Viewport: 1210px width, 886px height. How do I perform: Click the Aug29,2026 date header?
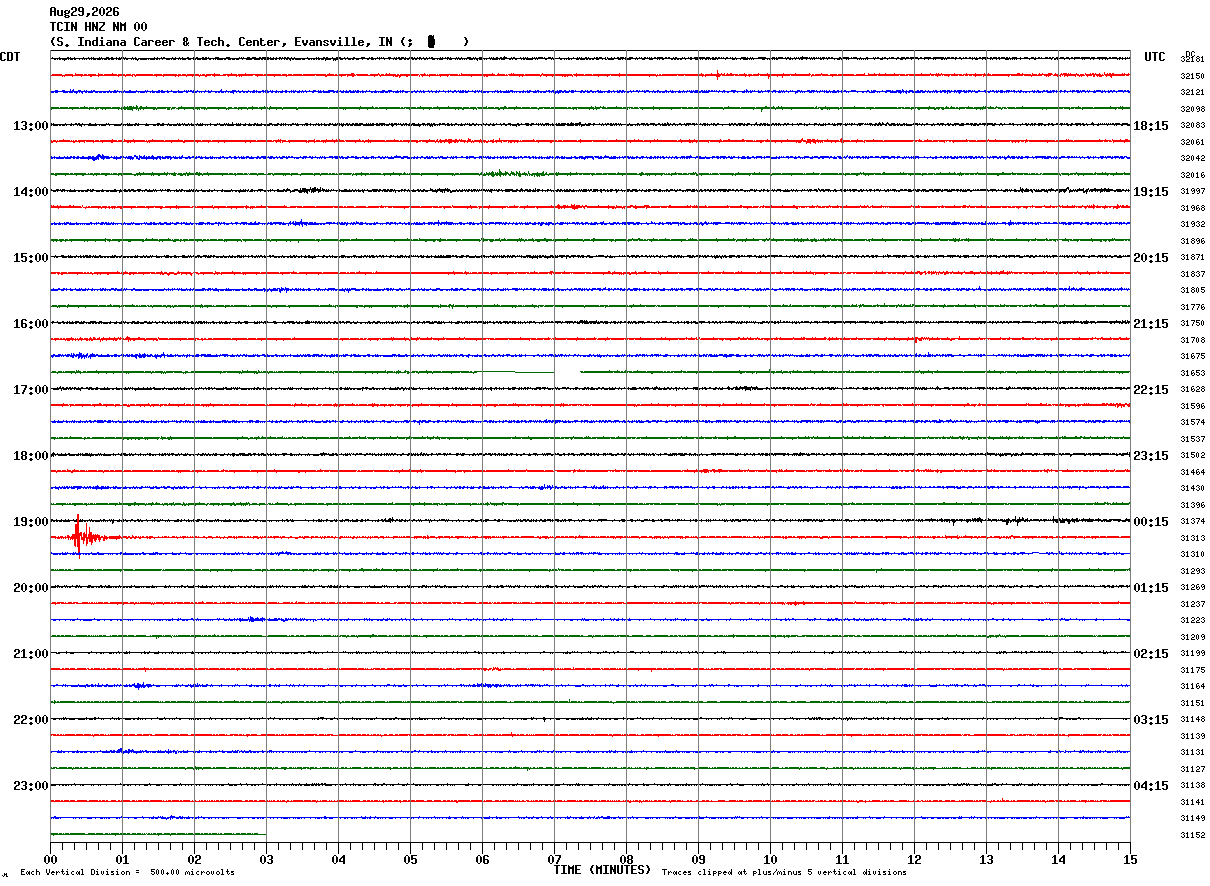click(84, 12)
